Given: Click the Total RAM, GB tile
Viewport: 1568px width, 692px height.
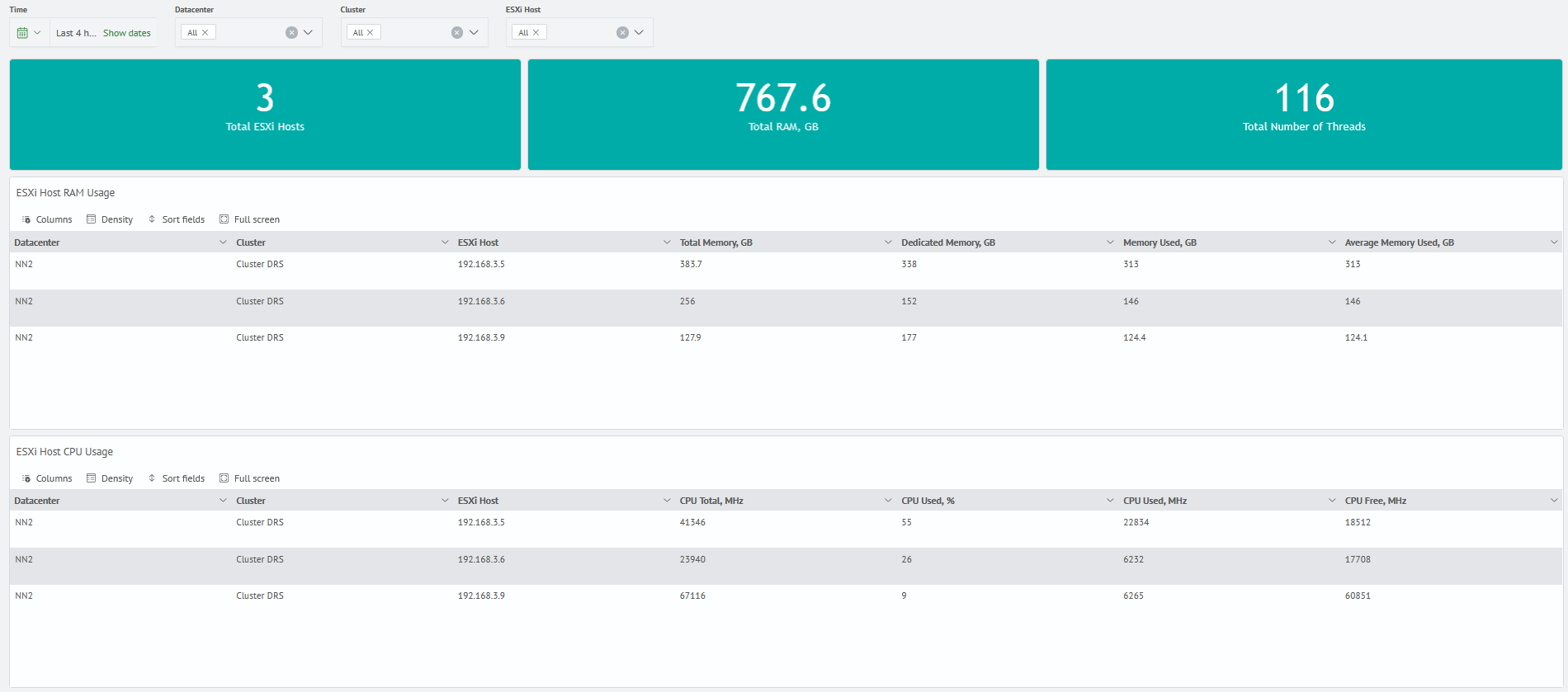Looking at the screenshot, I should tap(783, 115).
